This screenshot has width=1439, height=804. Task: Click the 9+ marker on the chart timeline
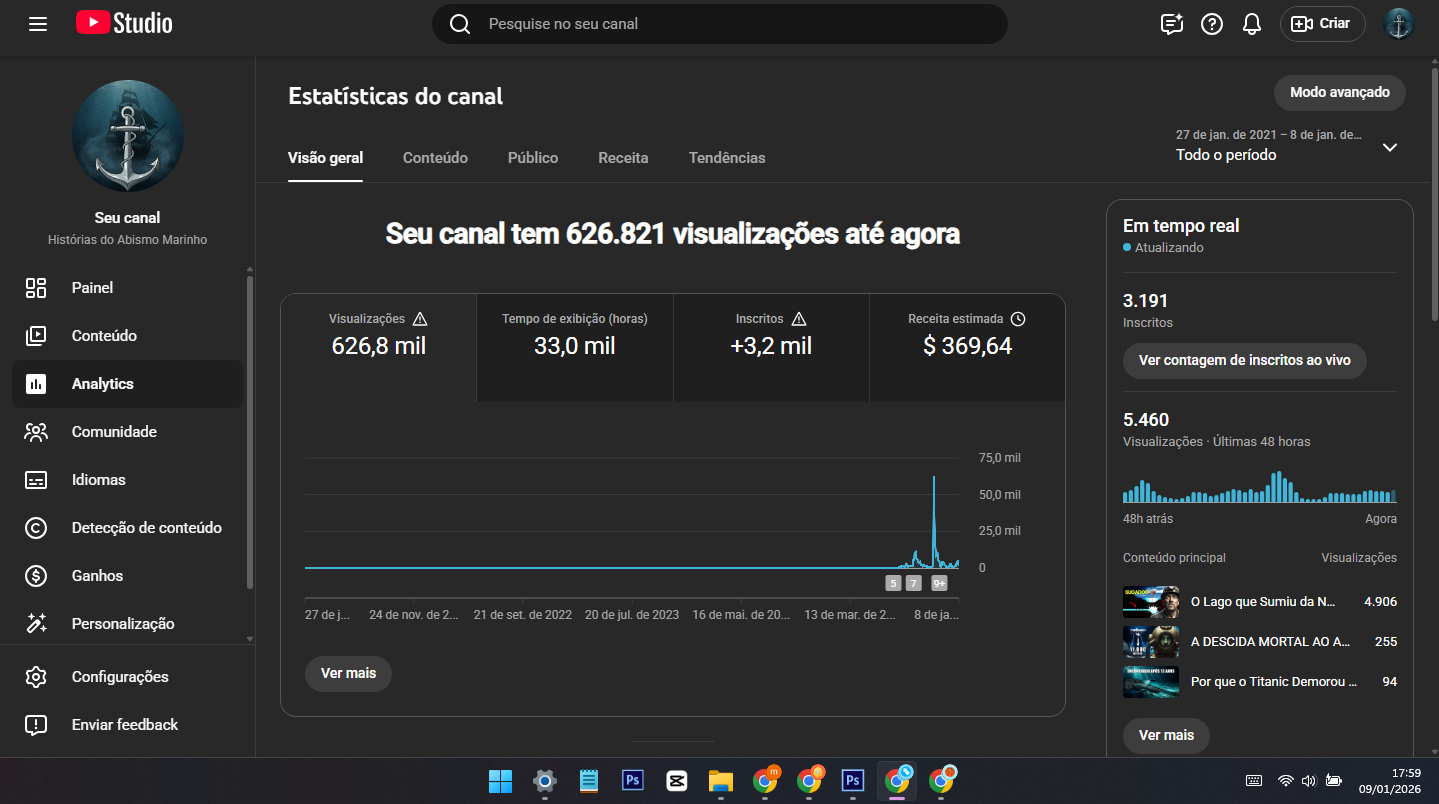coord(939,584)
